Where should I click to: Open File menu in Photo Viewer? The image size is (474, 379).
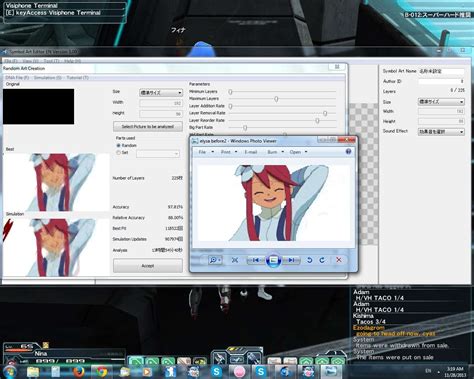pos(206,152)
